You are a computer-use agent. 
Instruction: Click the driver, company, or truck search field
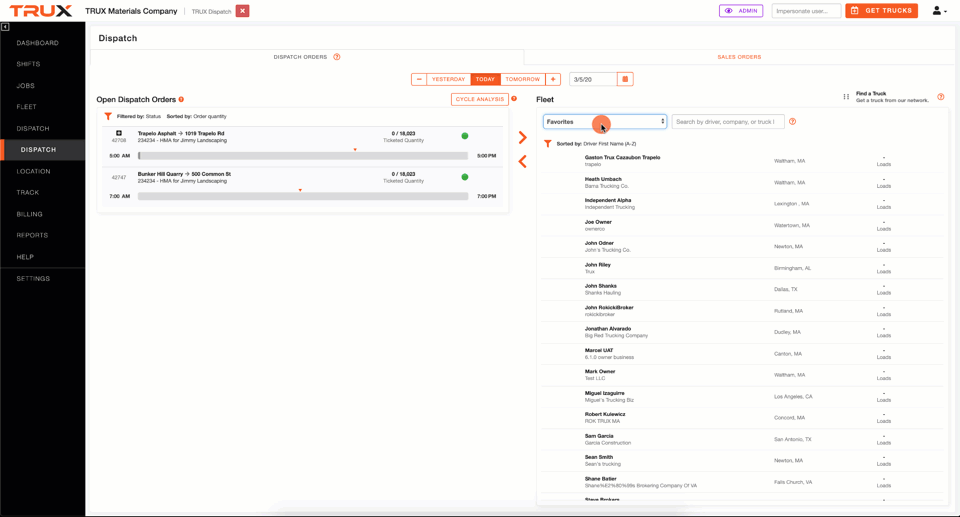(x=727, y=122)
